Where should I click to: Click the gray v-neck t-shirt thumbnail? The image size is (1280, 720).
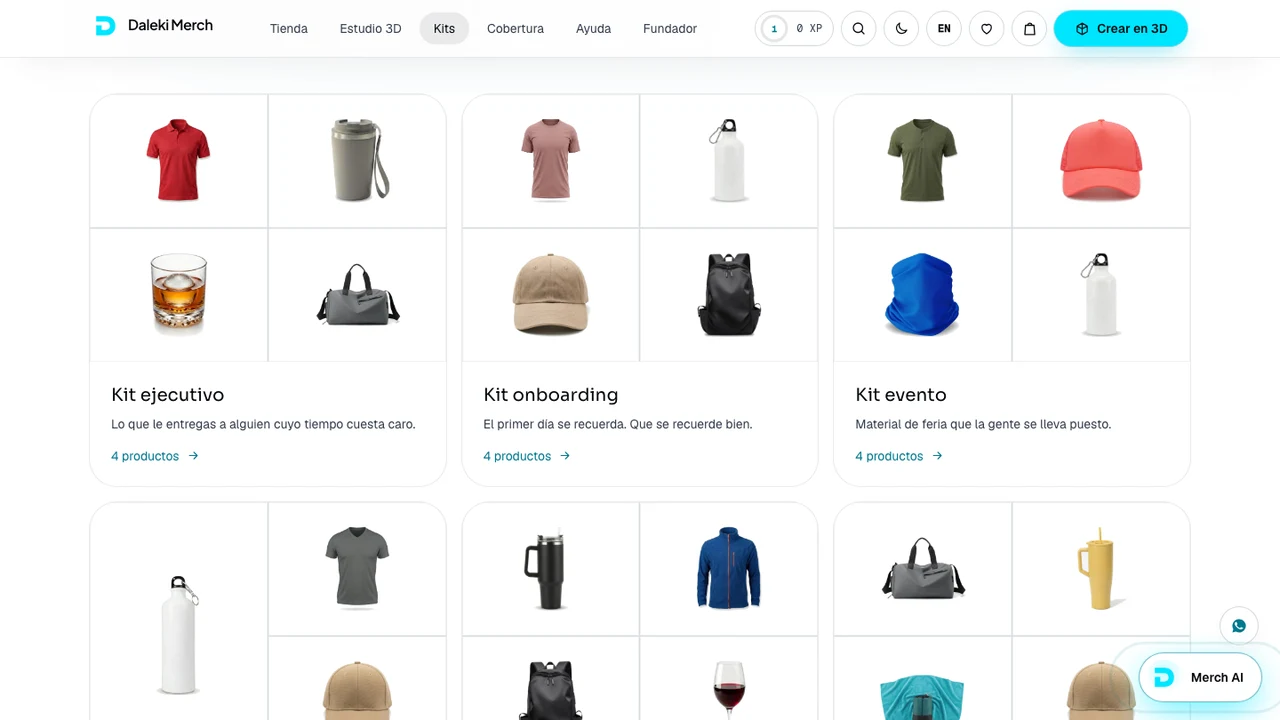[357, 568]
